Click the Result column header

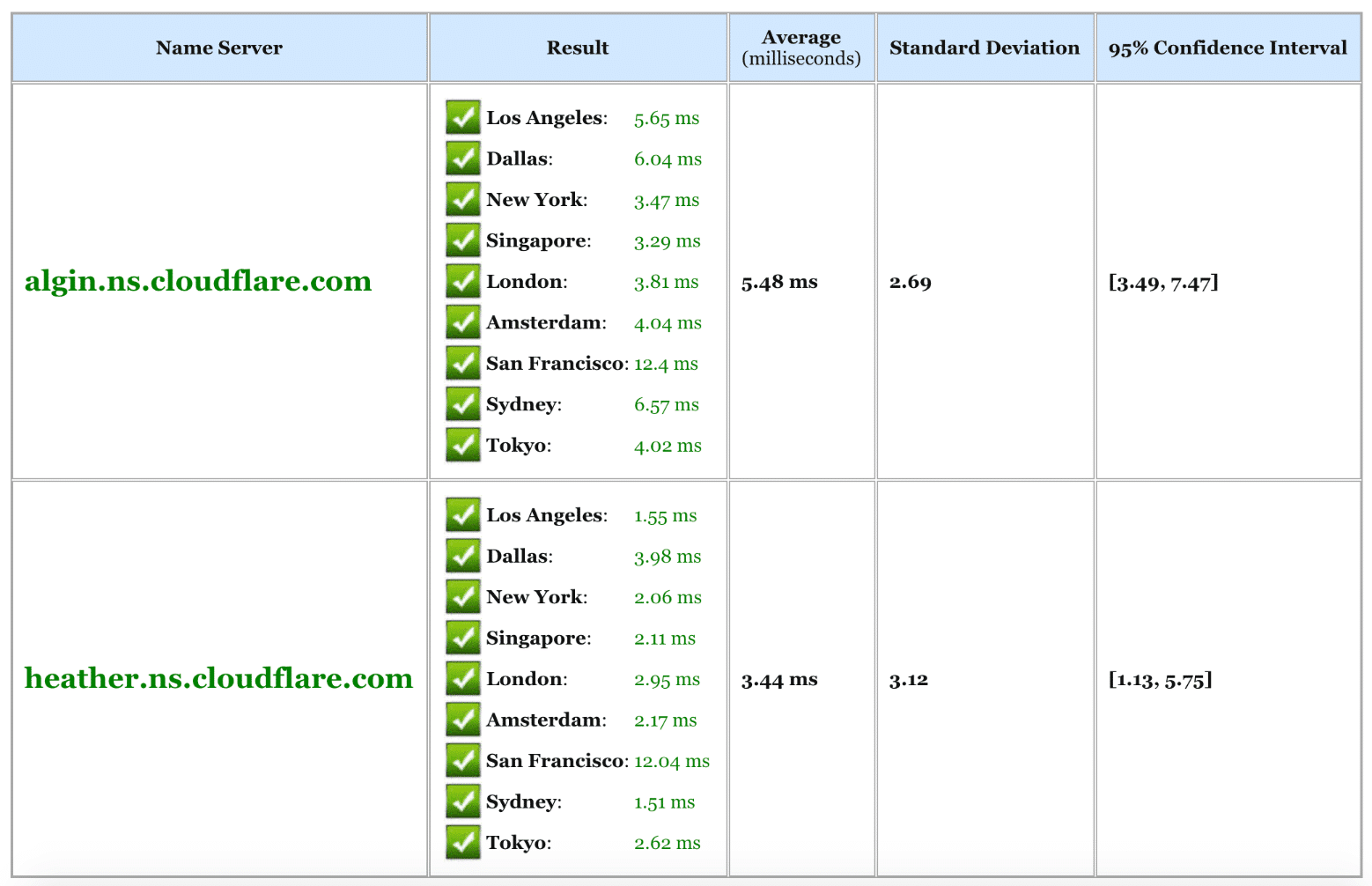[x=577, y=48]
